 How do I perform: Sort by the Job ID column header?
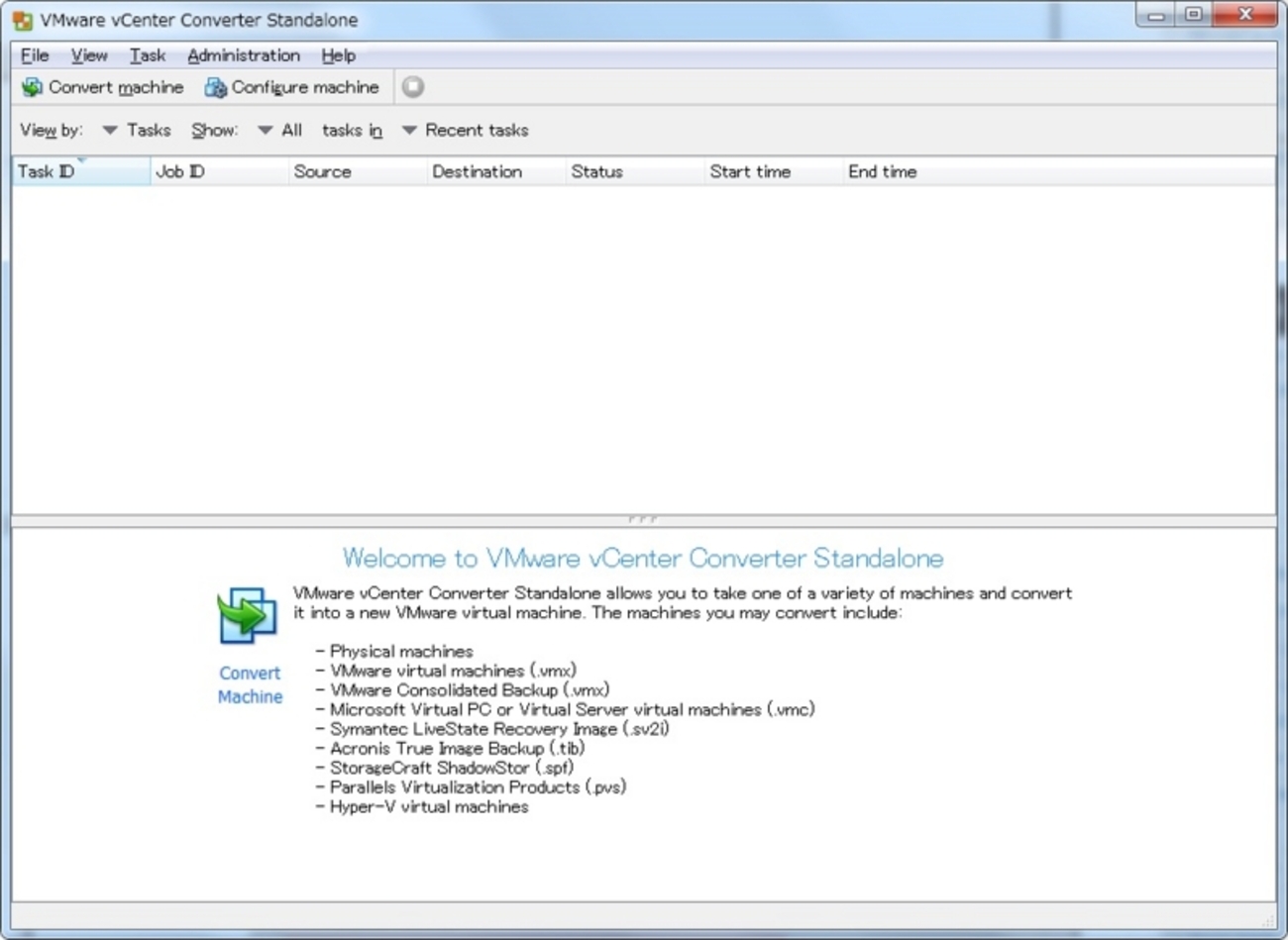(220, 171)
